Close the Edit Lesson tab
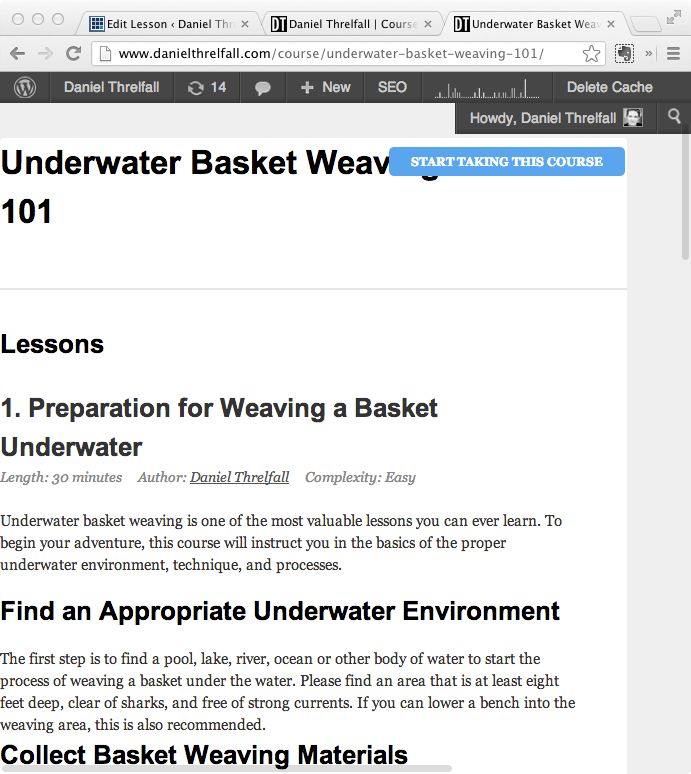691x774 pixels. [x=245, y=24]
